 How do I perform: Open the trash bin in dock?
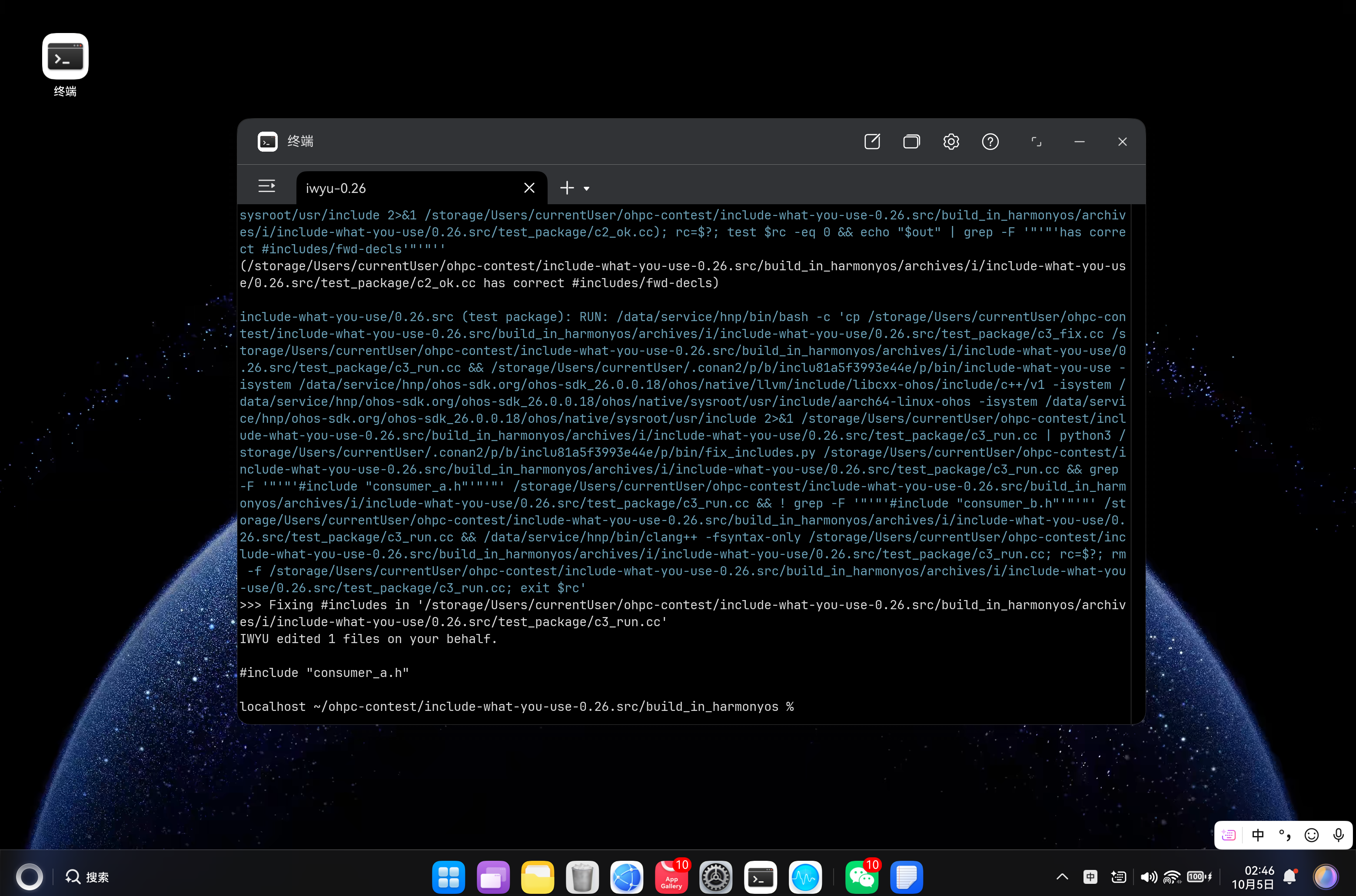(x=582, y=876)
